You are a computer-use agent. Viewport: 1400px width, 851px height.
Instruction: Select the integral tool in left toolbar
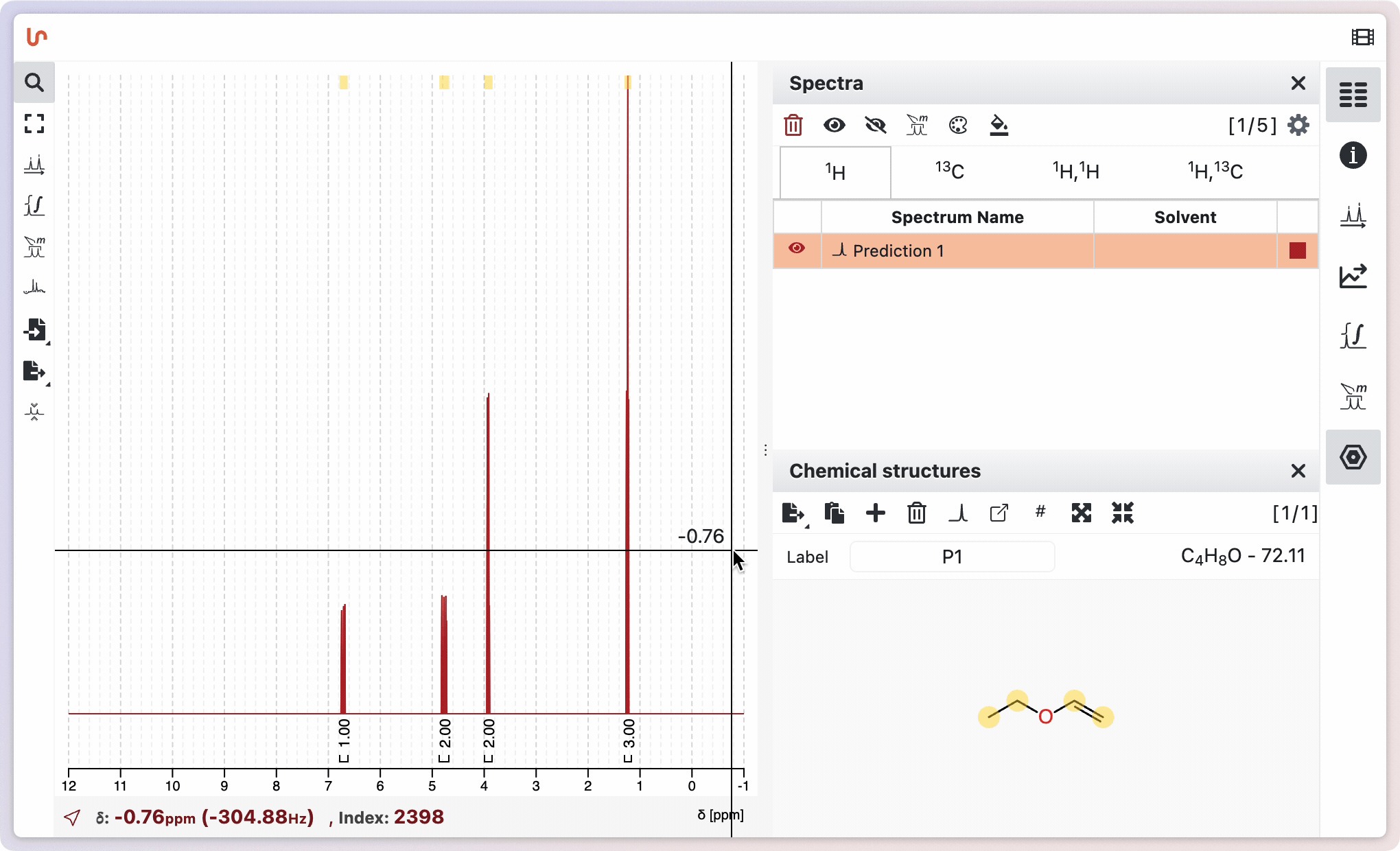pyautogui.click(x=34, y=205)
